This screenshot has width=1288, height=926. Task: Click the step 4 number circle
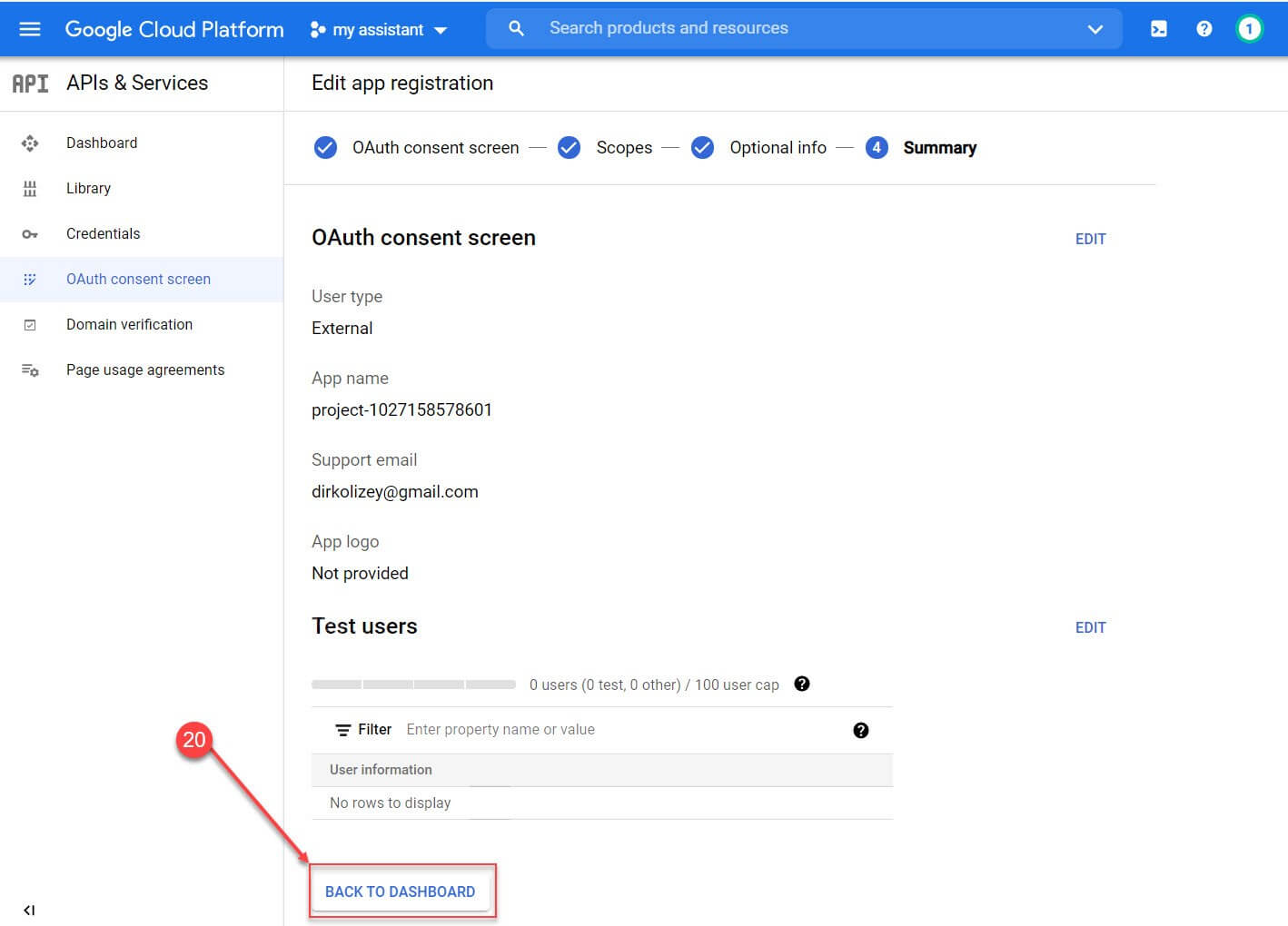point(877,147)
